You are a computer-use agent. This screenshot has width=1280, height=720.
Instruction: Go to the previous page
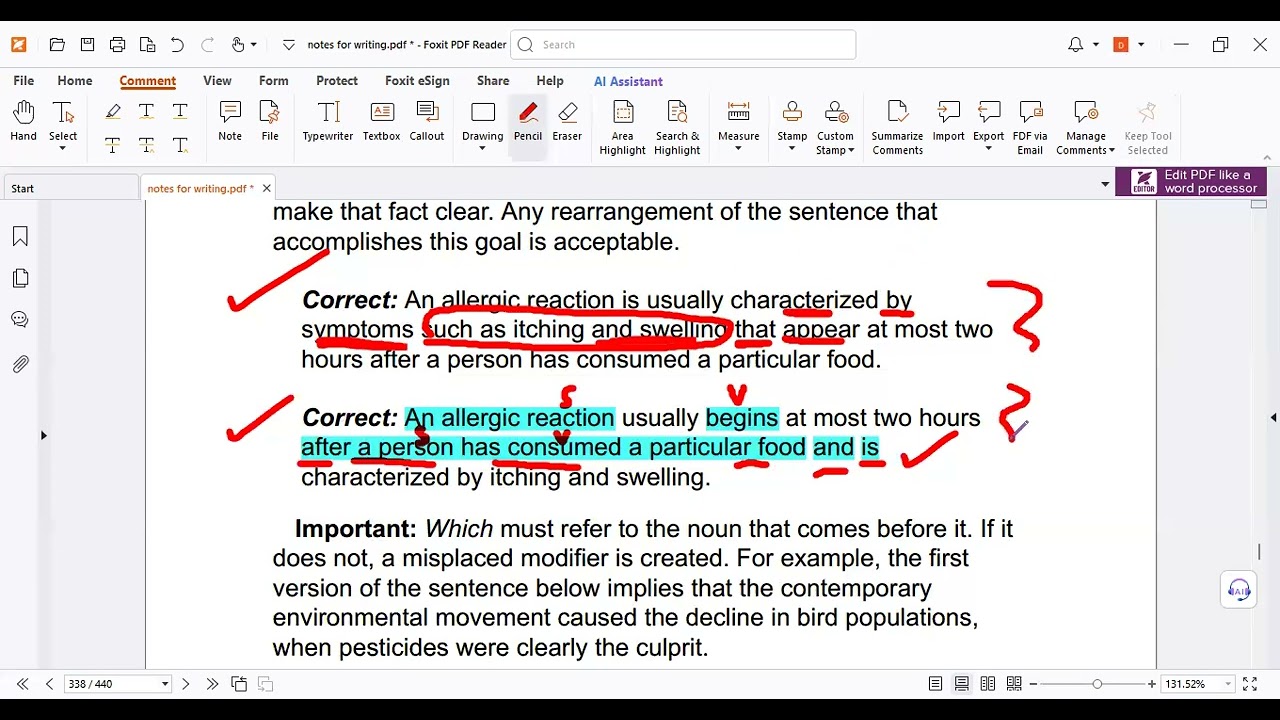[49, 684]
